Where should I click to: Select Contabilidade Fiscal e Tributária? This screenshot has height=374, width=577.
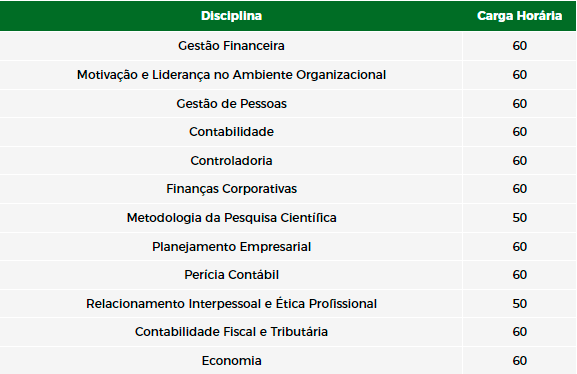click(x=231, y=332)
